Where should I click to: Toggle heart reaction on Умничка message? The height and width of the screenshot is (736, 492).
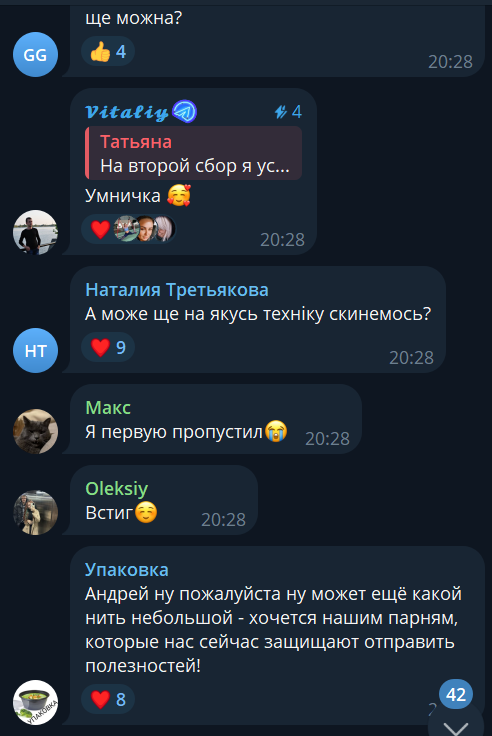point(100,229)
